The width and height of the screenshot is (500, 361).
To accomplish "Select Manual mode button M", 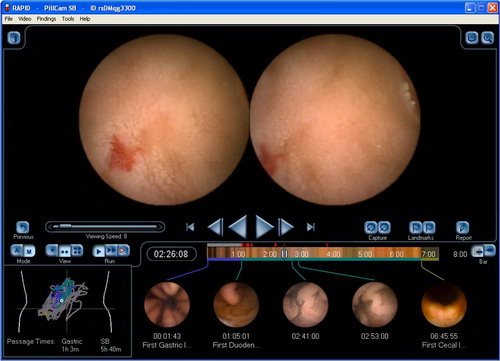I will (x=29, y=251).
